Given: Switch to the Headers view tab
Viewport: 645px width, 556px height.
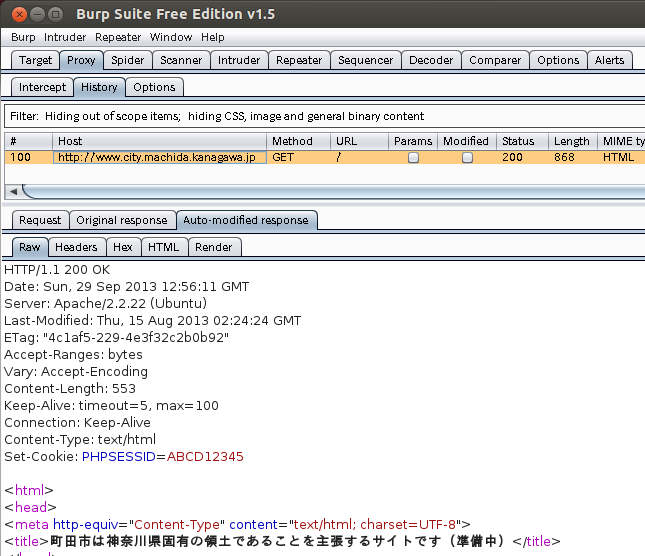Looking at the screenshot, I should coord(76,247).
